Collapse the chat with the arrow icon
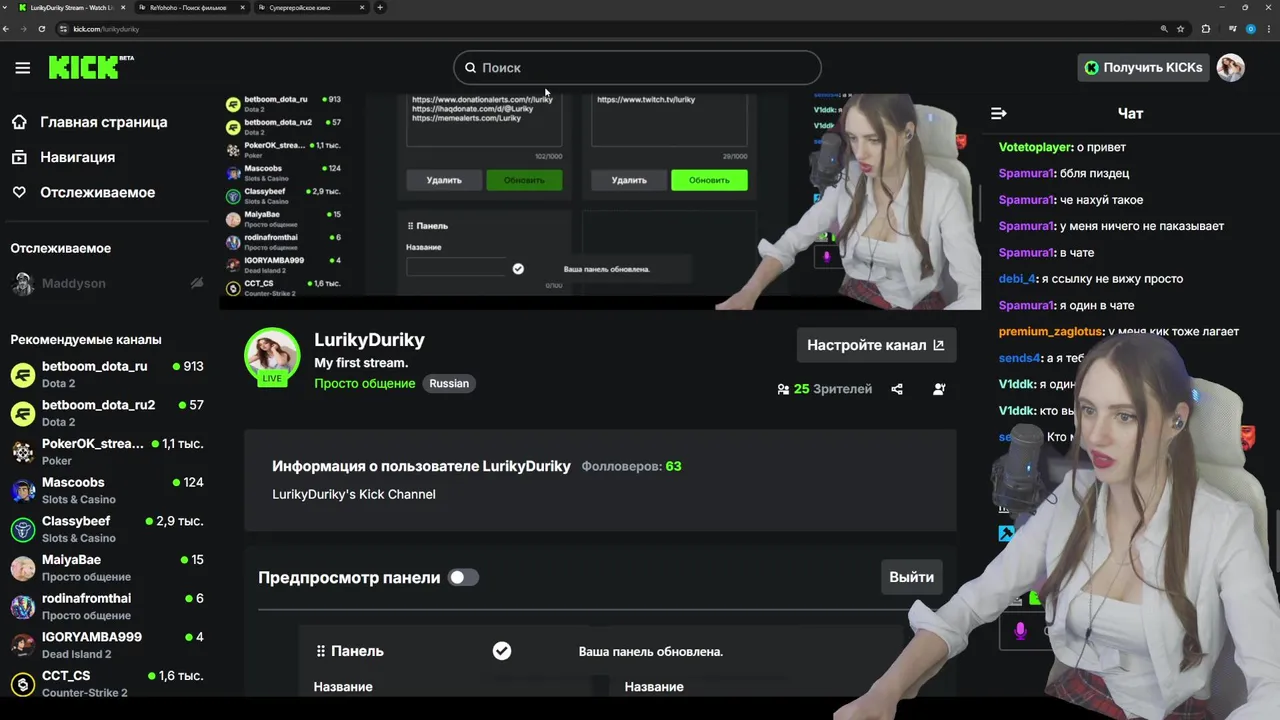Screen dimensions: 1280x720 coord(998,113)
